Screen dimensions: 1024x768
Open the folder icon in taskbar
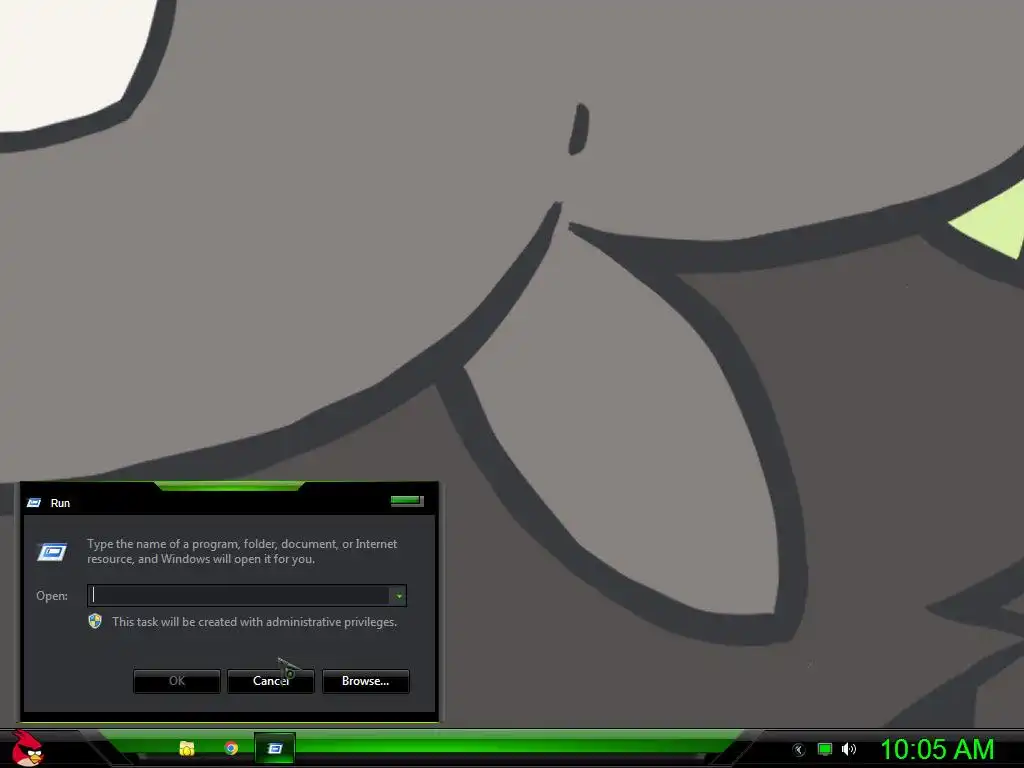(x=187, y=748)
